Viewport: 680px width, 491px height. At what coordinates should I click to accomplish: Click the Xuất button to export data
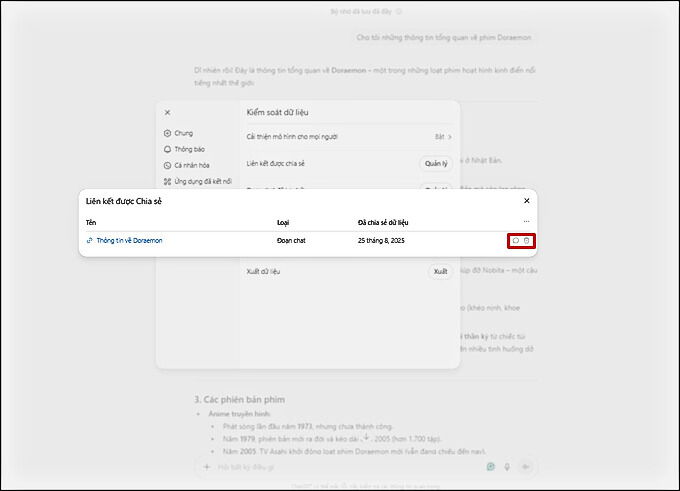click(x=440, y=272)
